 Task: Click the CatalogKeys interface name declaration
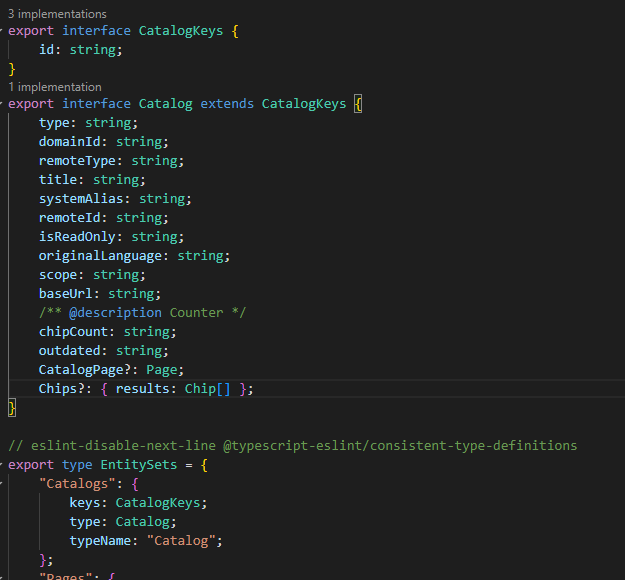[181, 31]
